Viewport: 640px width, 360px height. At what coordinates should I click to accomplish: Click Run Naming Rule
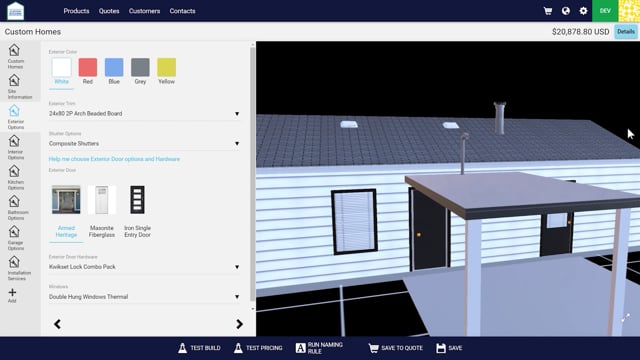[x=319, y=348]
